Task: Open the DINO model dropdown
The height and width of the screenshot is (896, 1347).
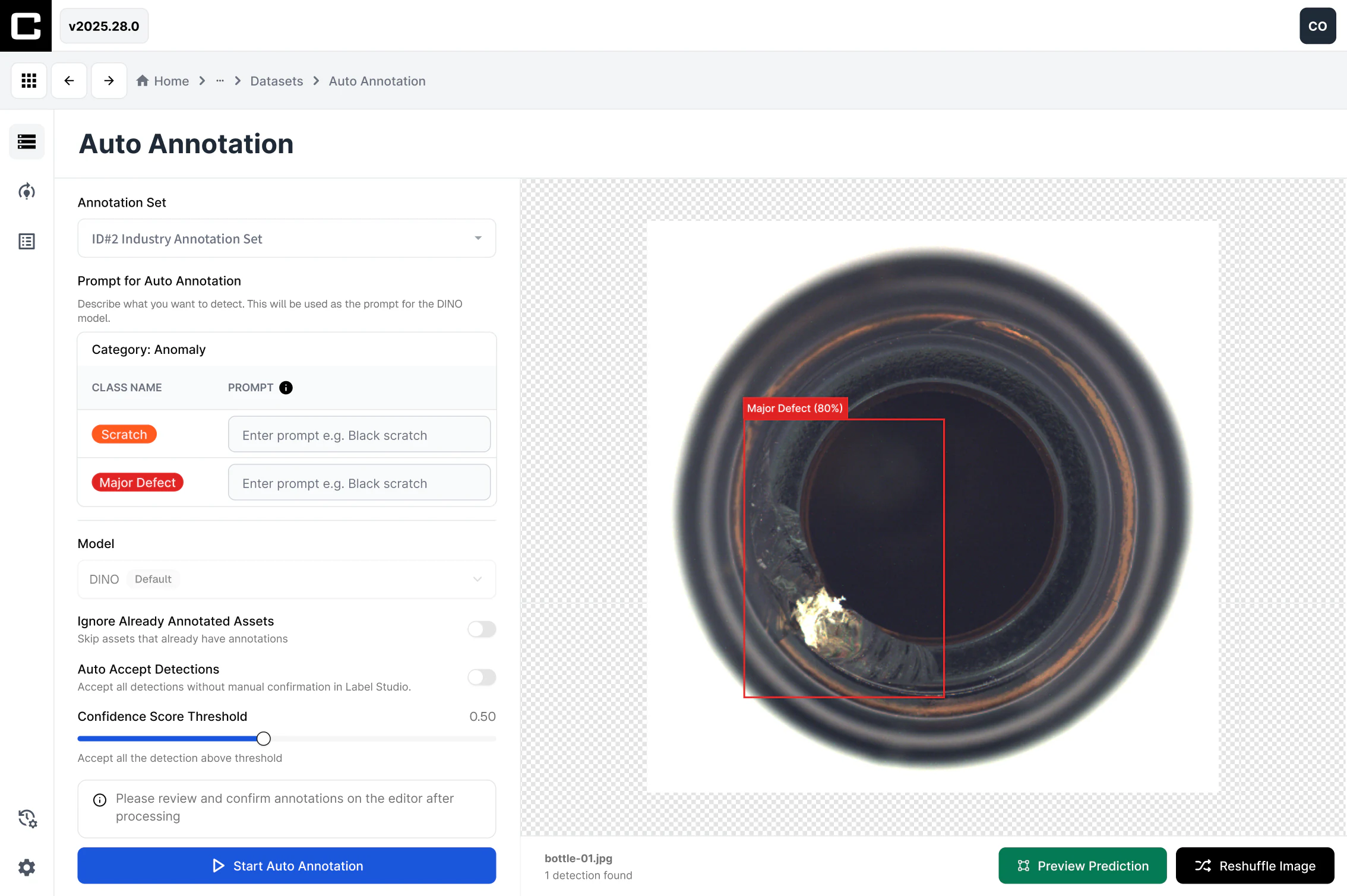Action: tap(286, 579)
